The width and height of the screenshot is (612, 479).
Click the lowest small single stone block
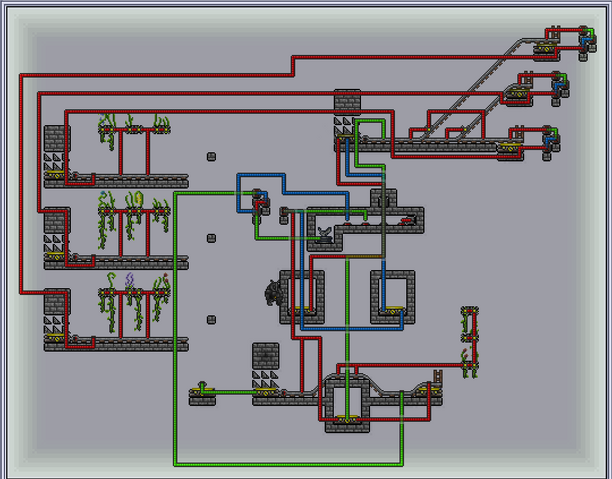point(211,320)
